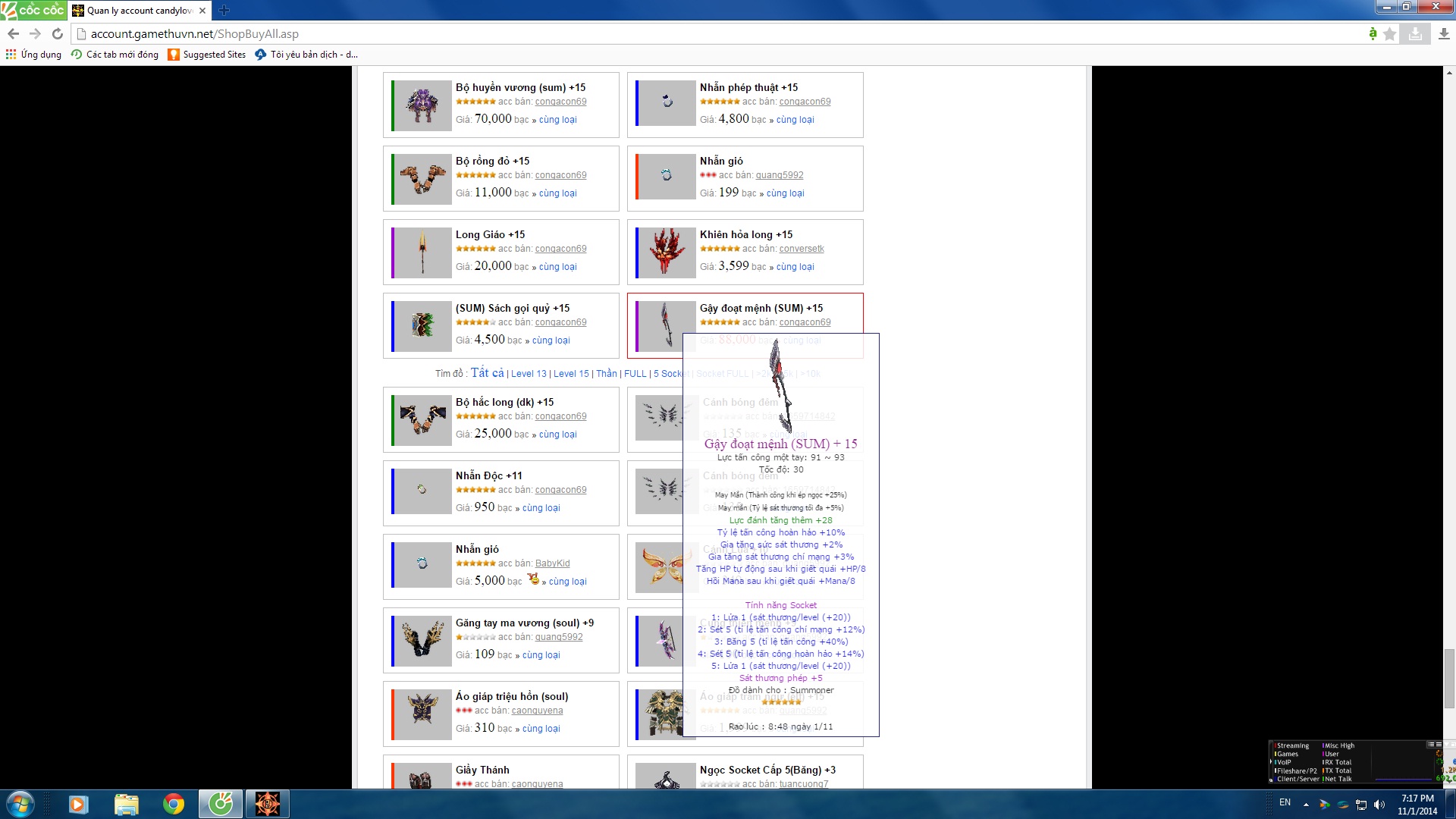Click the page vertical scrollbar thumb
Image resolution: width=1456 pixels, height=819 pixels.
coord(1449,679)
